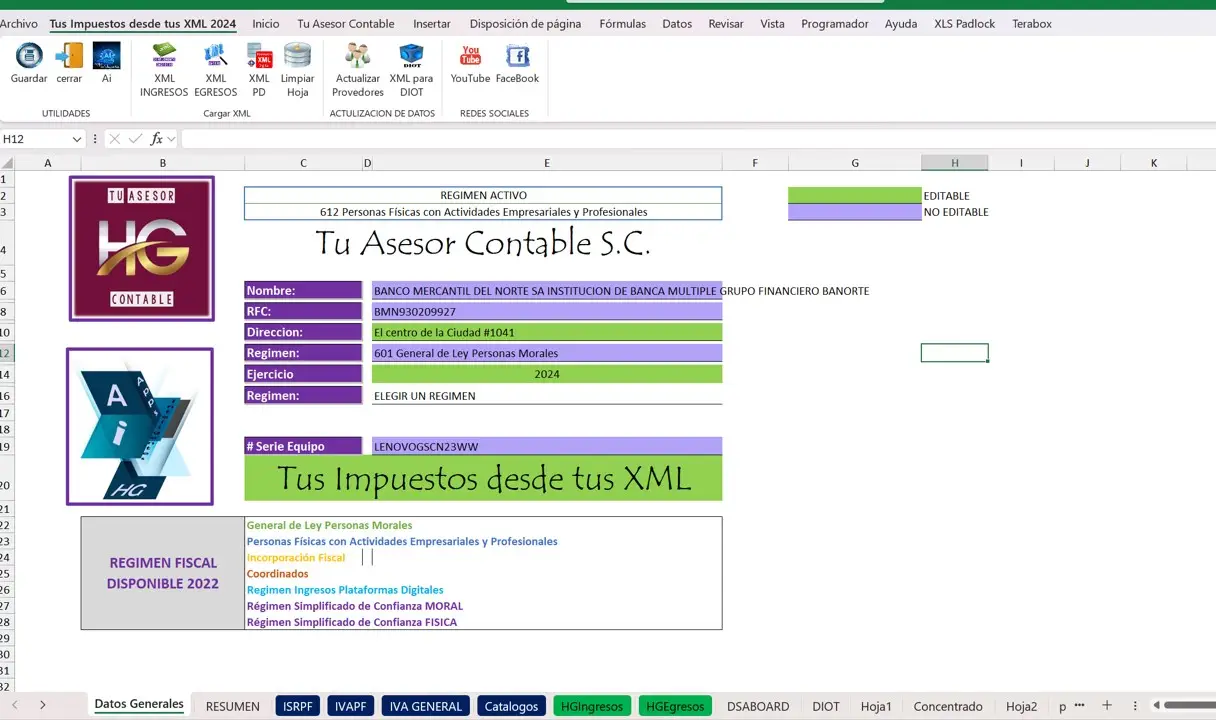Select Tus Impuestos desde tus XML 2024 tab

[x=143, y=23]
